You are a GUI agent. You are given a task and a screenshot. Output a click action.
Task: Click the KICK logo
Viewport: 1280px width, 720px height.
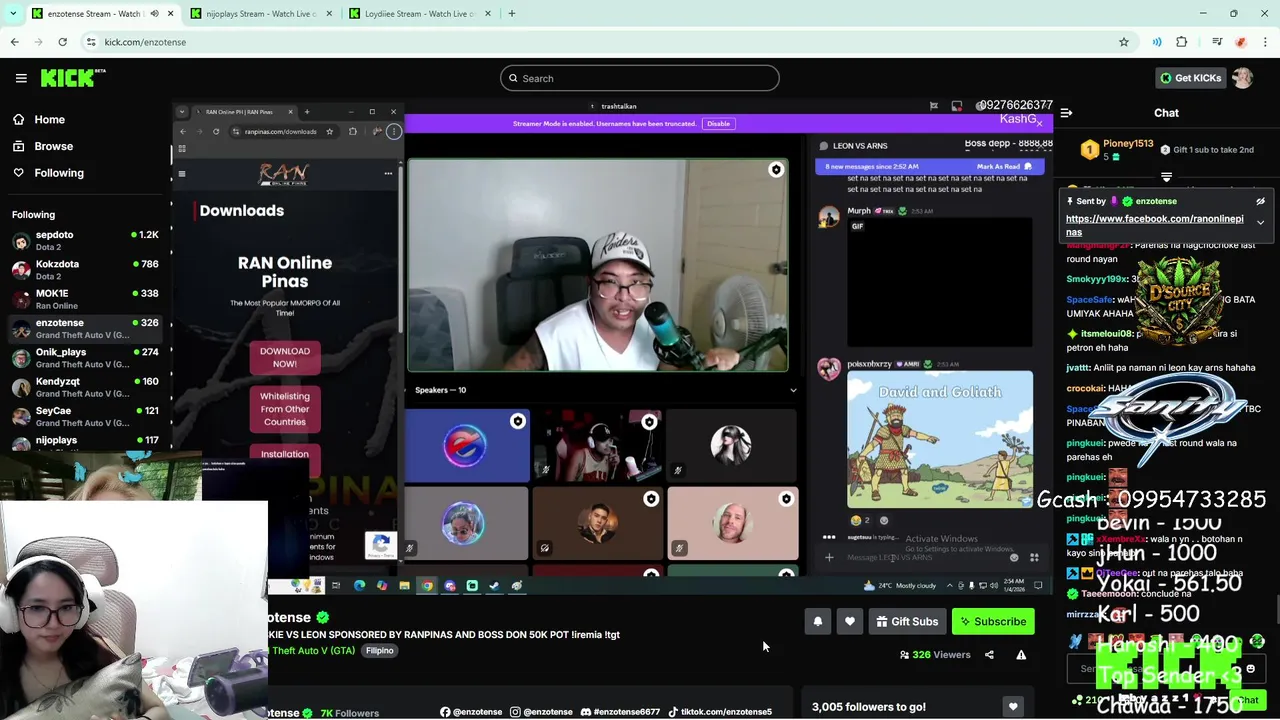(73, 78)
